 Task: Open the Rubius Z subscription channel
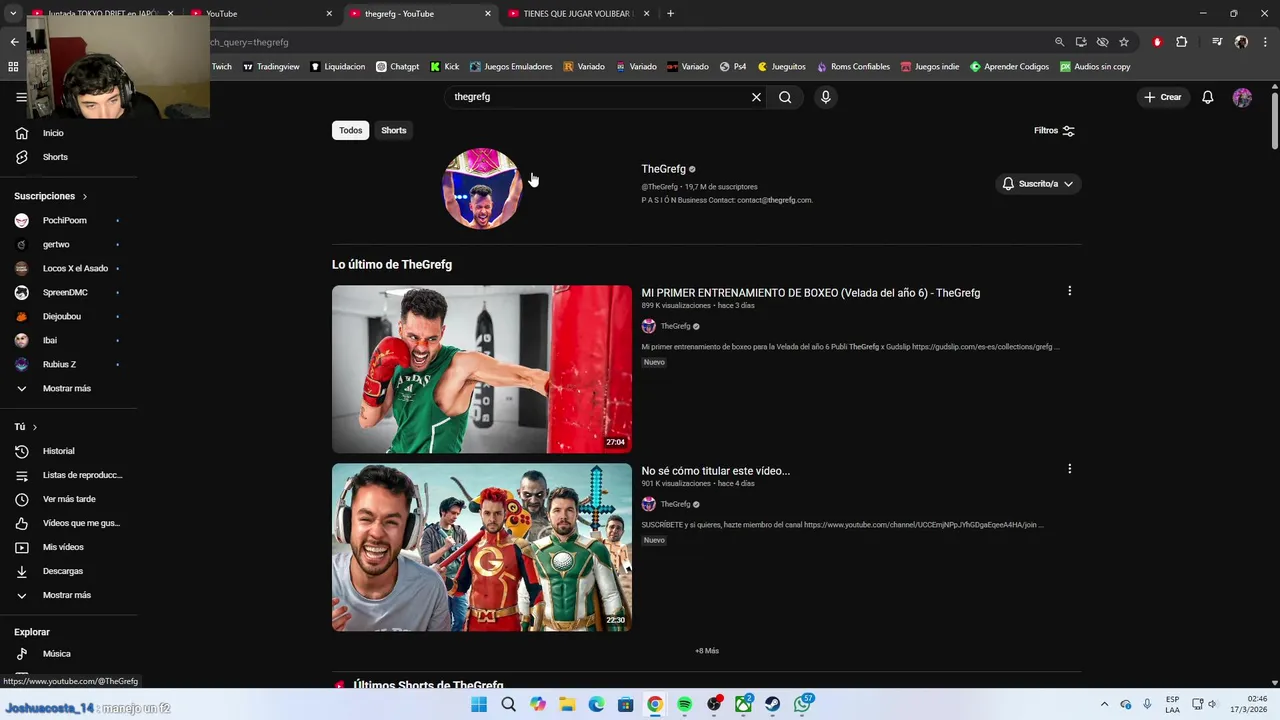[x=59, y=364]
